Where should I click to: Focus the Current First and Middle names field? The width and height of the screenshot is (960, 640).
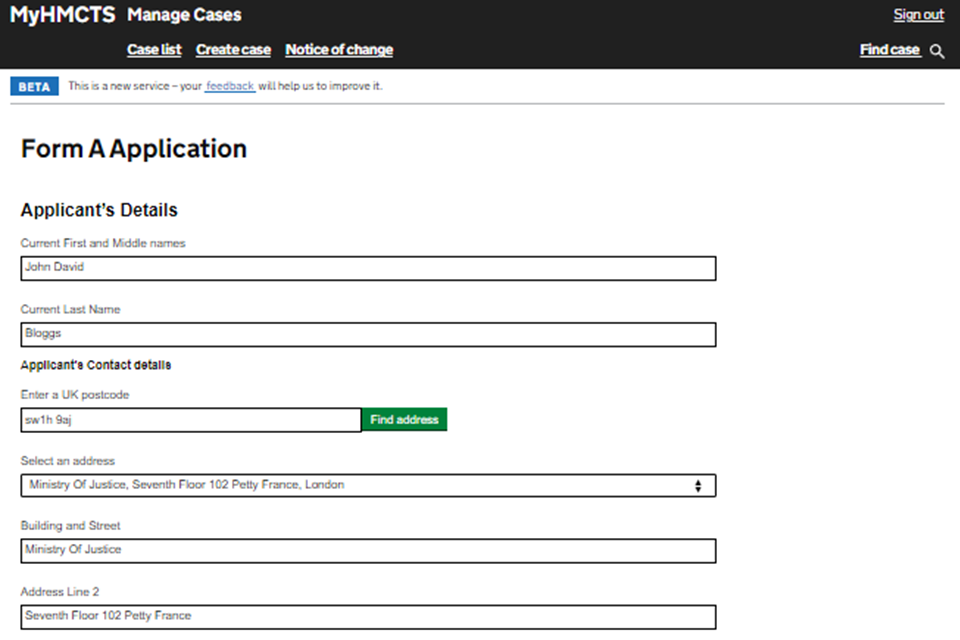pyautogui.click(x=368, y=268)
